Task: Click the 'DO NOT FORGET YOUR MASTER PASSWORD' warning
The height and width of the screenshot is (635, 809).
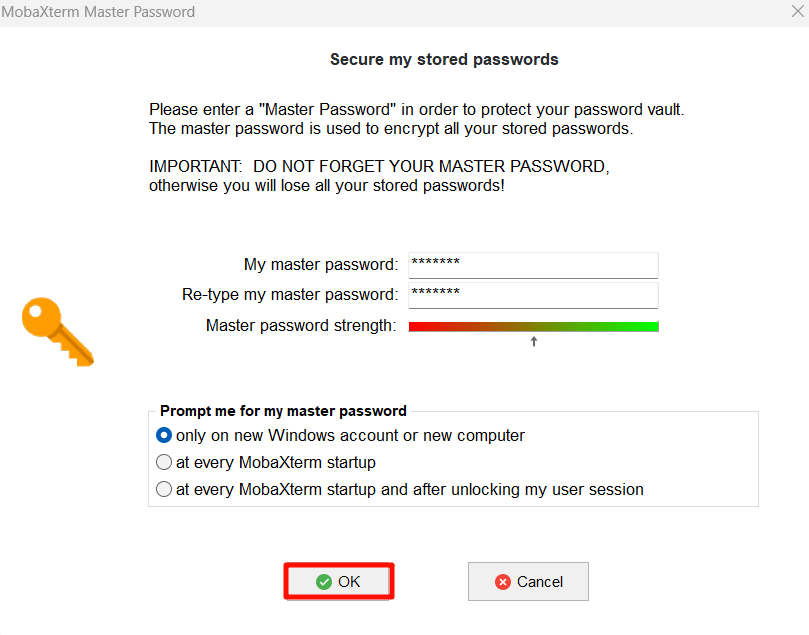Action: [431, 167]
